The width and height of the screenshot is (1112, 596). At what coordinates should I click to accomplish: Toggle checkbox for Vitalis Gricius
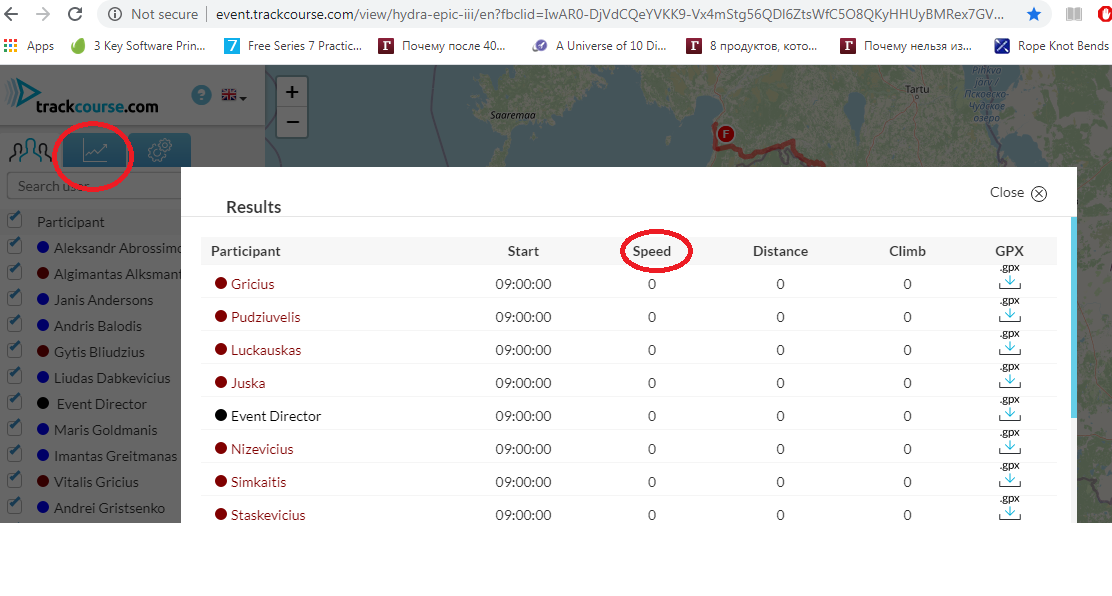click(x=14, y=480)
